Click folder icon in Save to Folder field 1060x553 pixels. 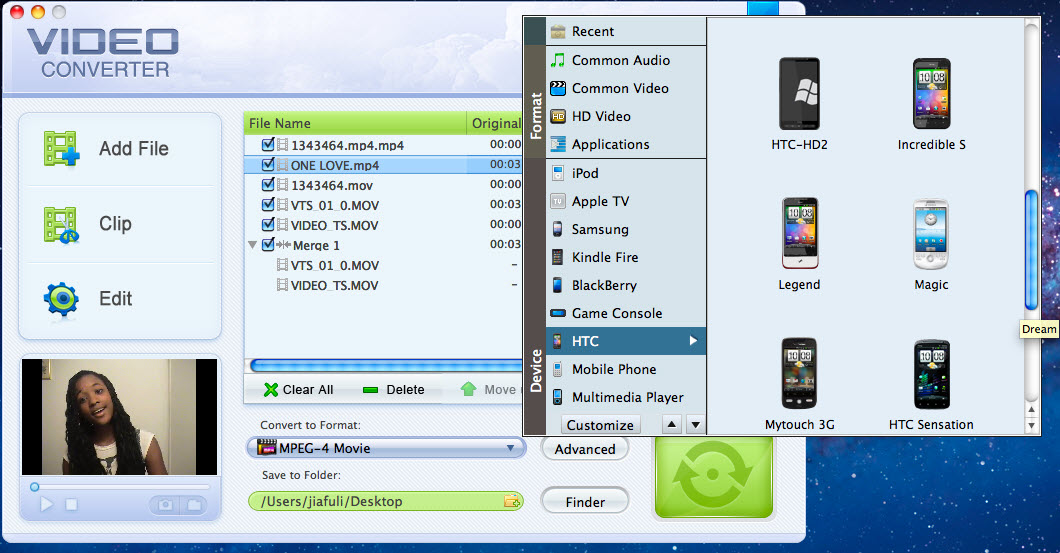tap(512, 501)
